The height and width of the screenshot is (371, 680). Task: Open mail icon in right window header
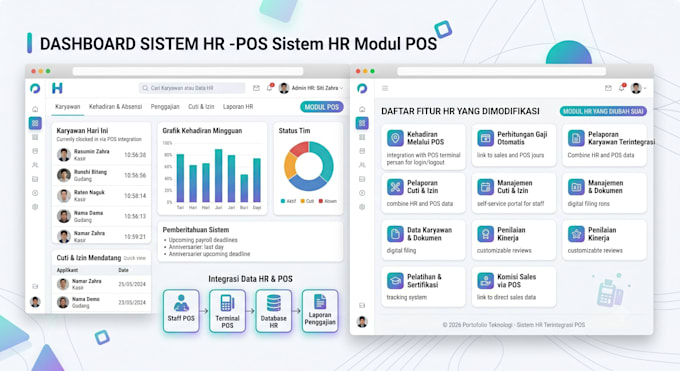tap(608, 88)
